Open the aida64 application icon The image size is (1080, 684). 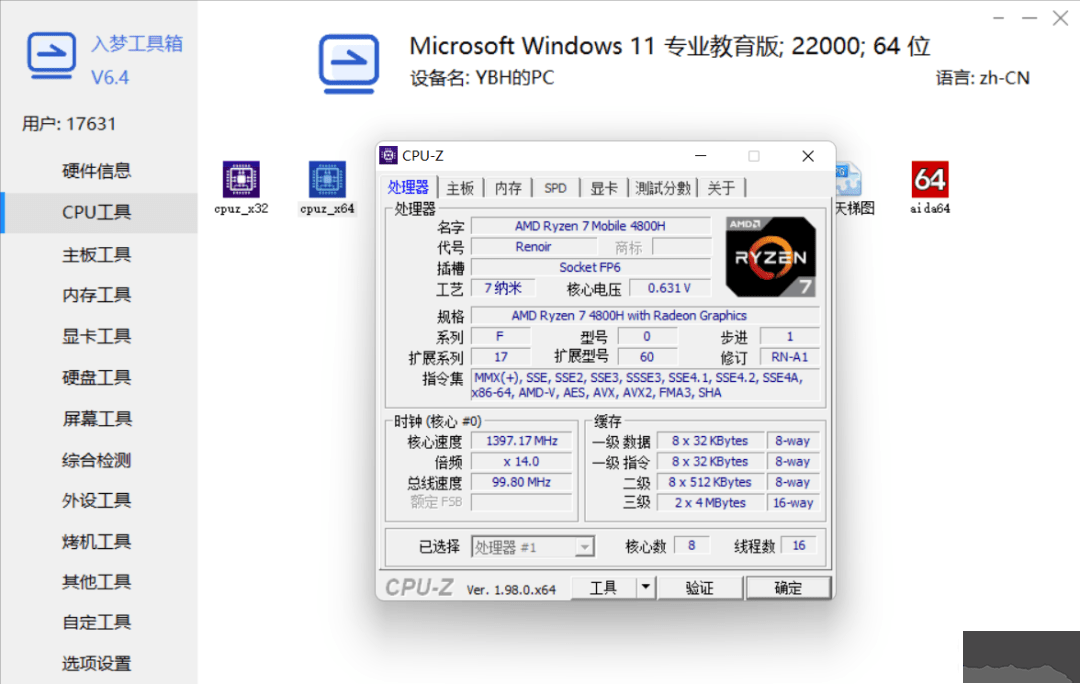[x=929, y=180]
